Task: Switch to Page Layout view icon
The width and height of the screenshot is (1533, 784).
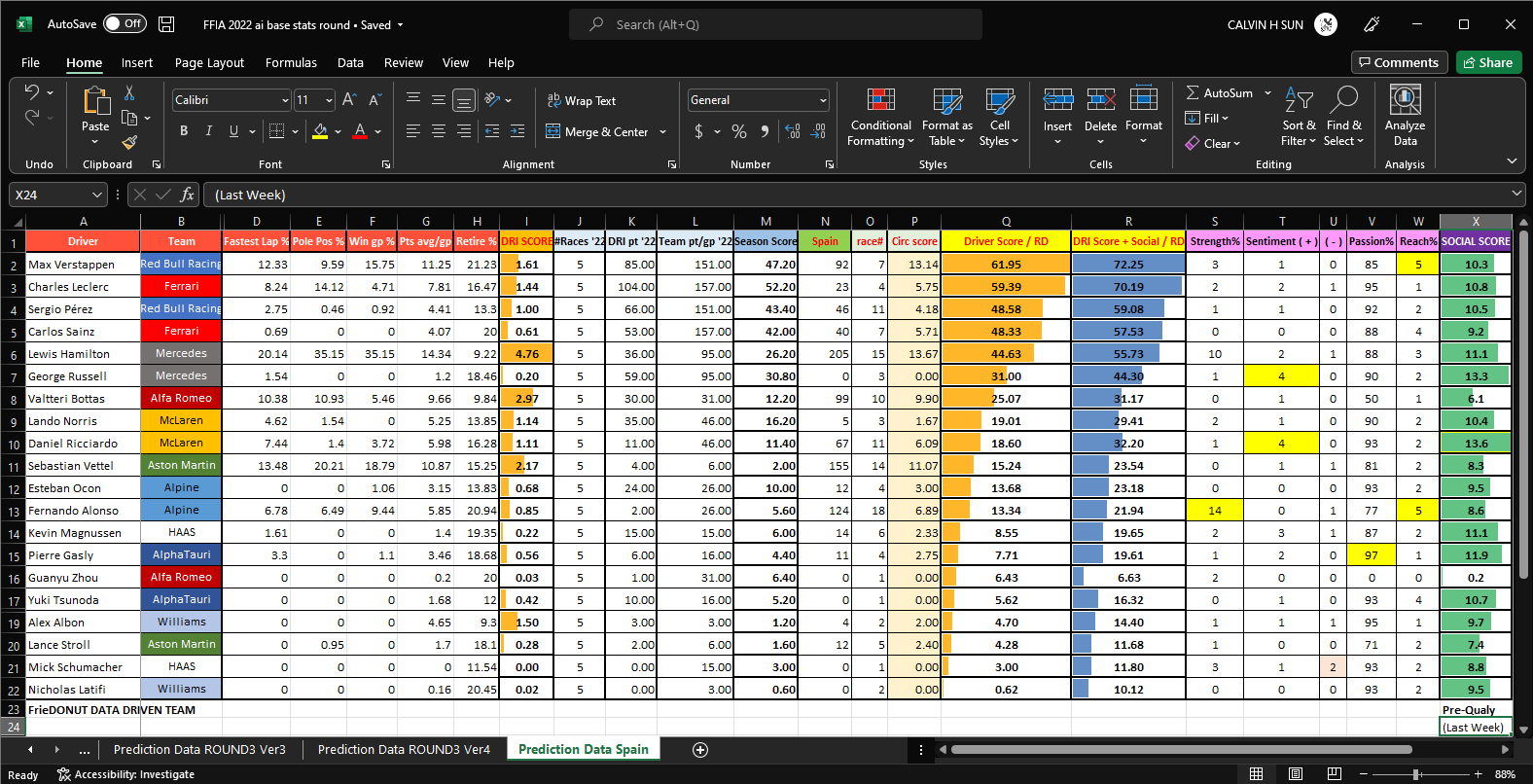Action: click(x=1296, y=774)
